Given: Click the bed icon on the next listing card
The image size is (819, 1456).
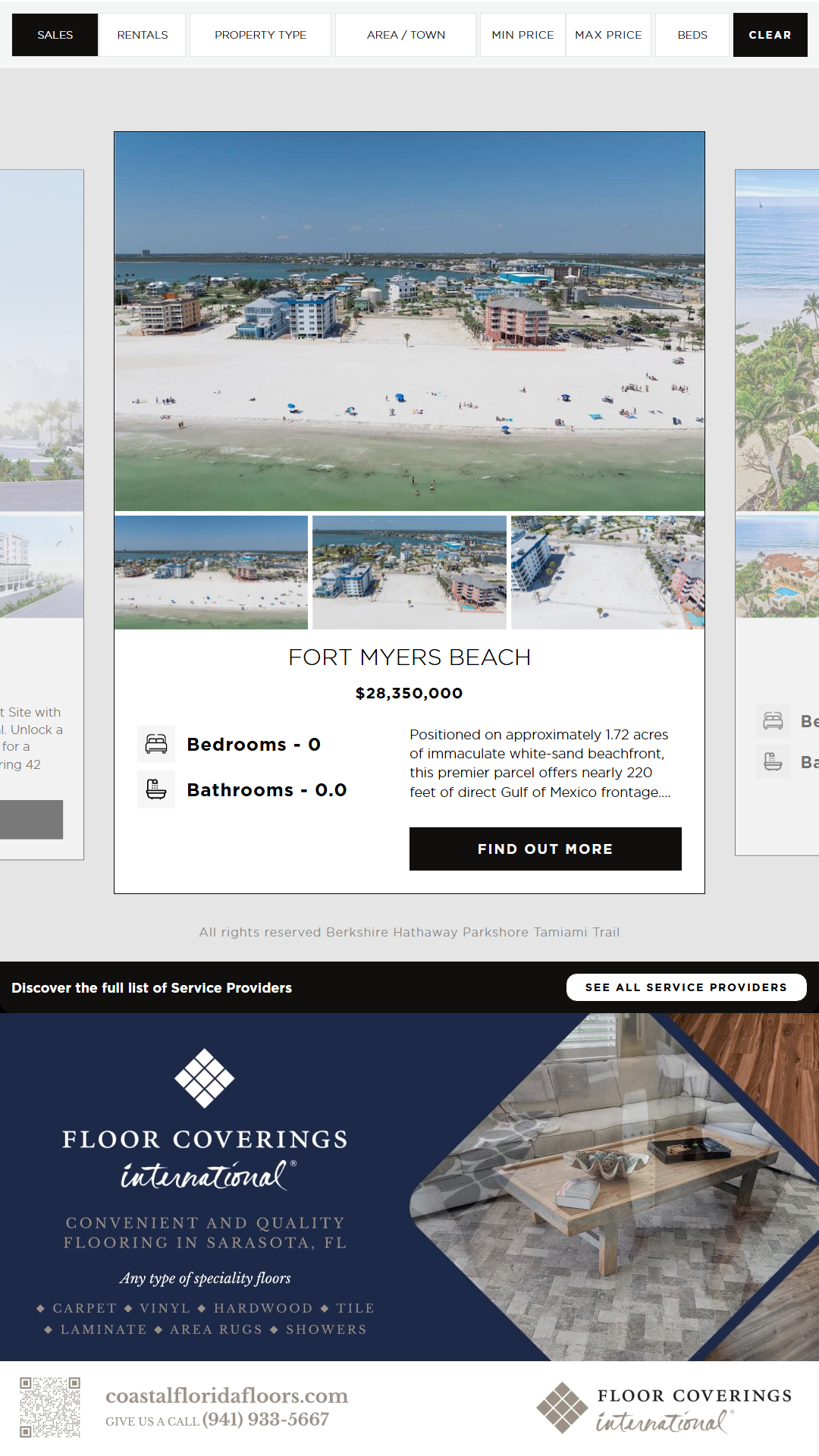Looking at the screenshot, I should [773, 720].
